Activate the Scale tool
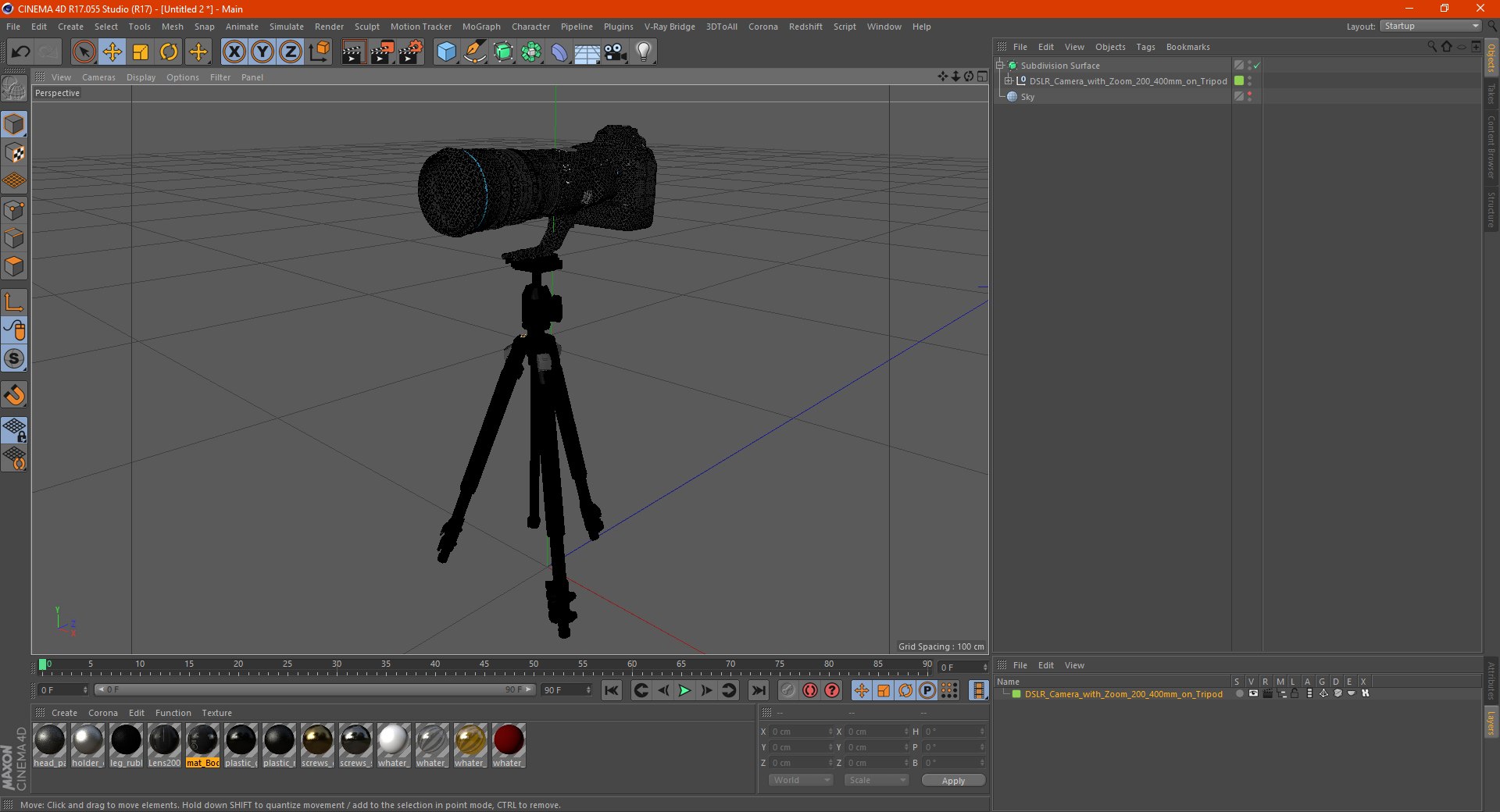 click(x=141, y=52)
